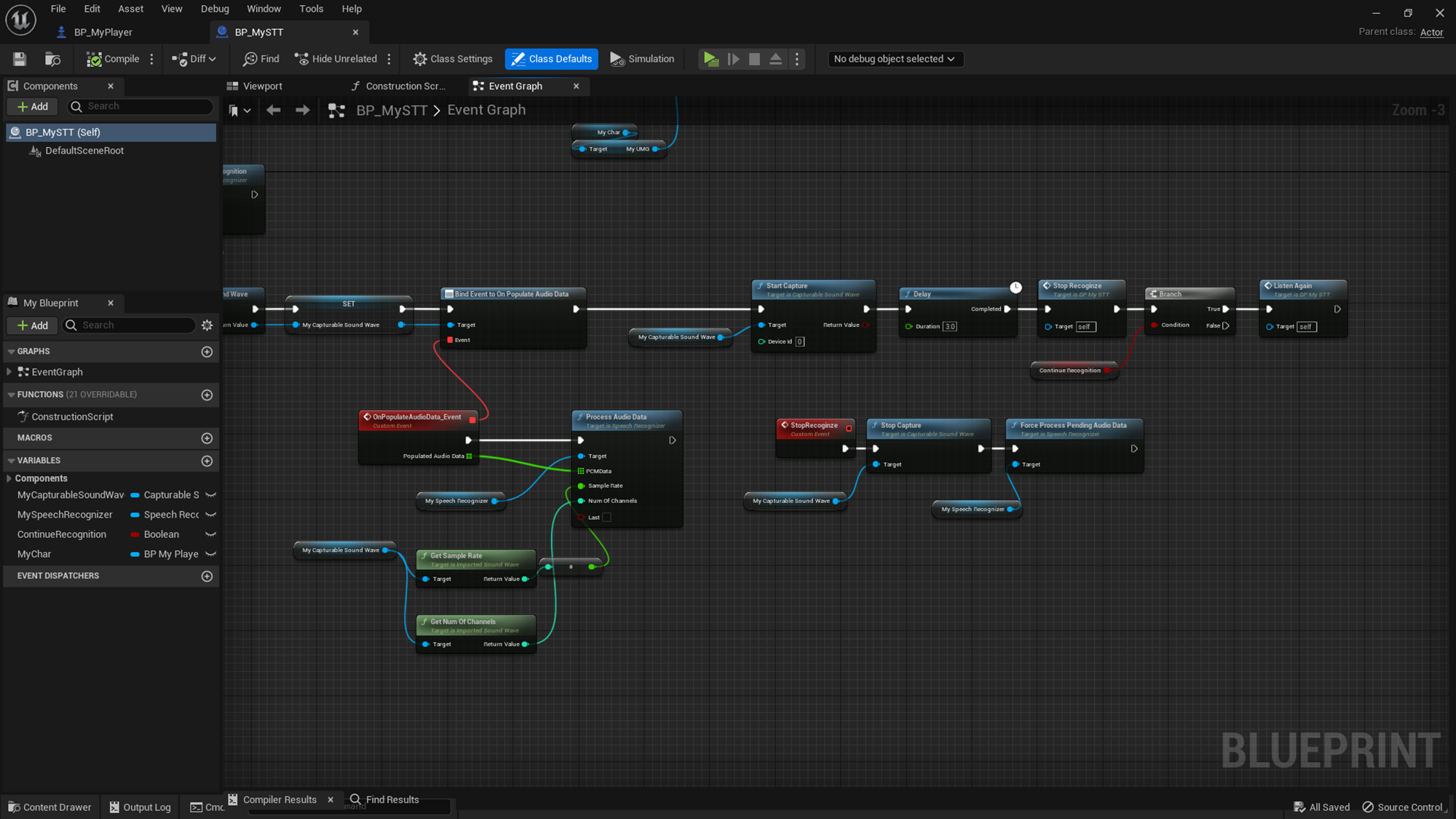Expand the Functions (21 Overridable) section
This screenshot has width=1456, height=819.
pos(12,395)
